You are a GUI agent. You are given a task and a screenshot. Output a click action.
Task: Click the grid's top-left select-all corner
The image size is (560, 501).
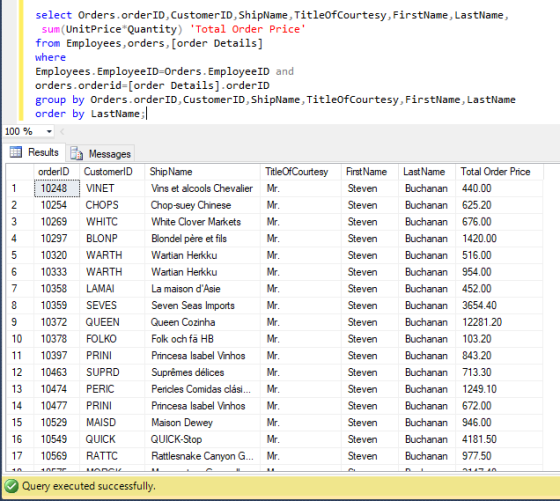(20, 172)
